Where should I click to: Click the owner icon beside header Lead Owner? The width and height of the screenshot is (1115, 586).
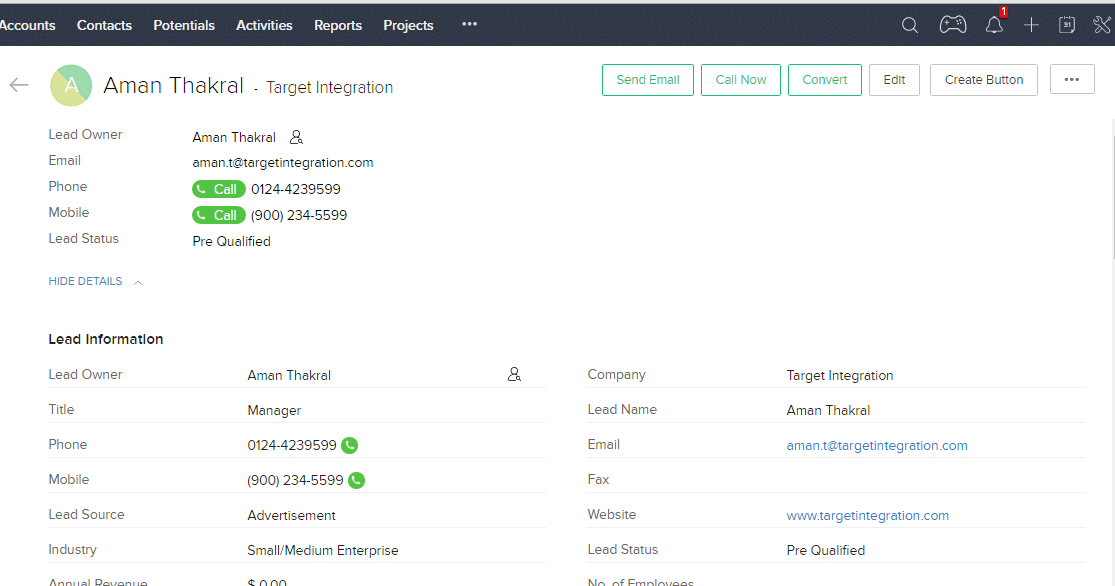297,137
